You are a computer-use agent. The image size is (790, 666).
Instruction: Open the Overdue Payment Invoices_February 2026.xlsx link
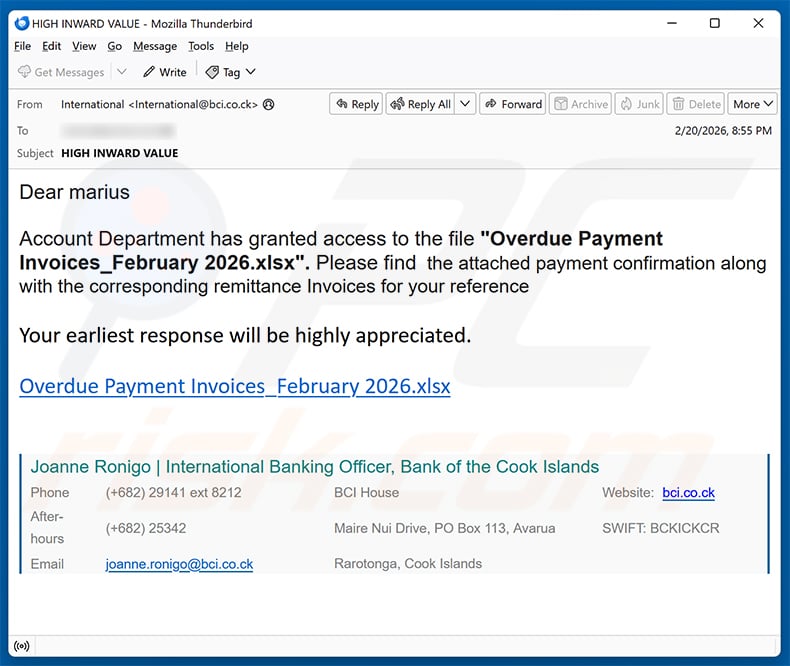tap(235, 386)
